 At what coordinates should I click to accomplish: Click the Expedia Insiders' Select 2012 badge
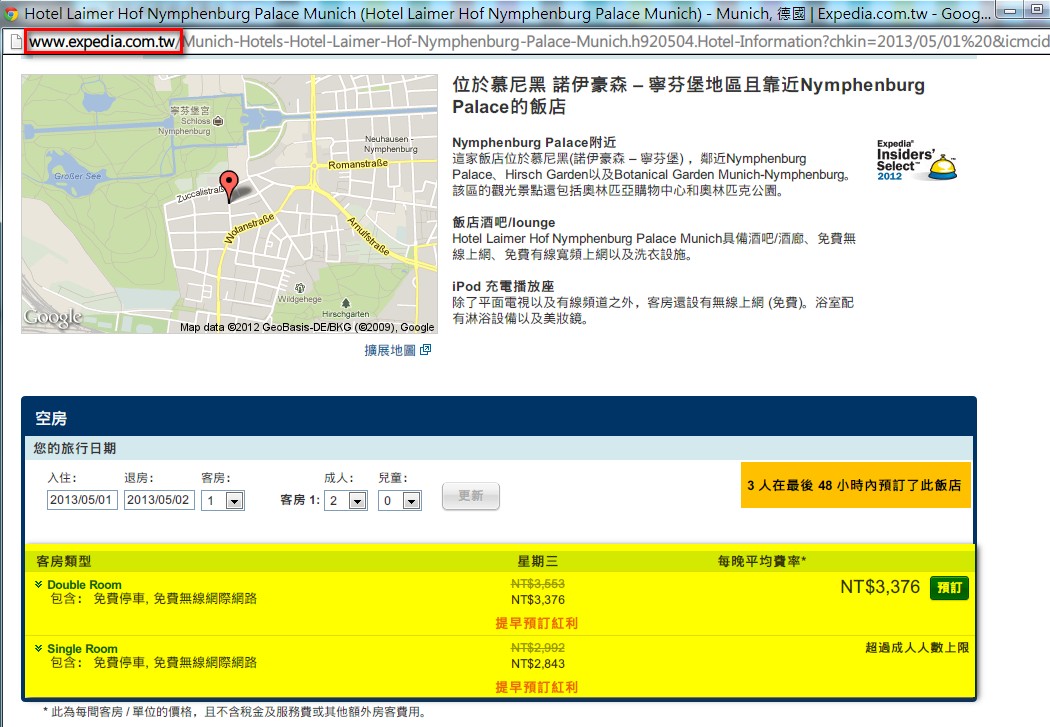tap(916, 161)
